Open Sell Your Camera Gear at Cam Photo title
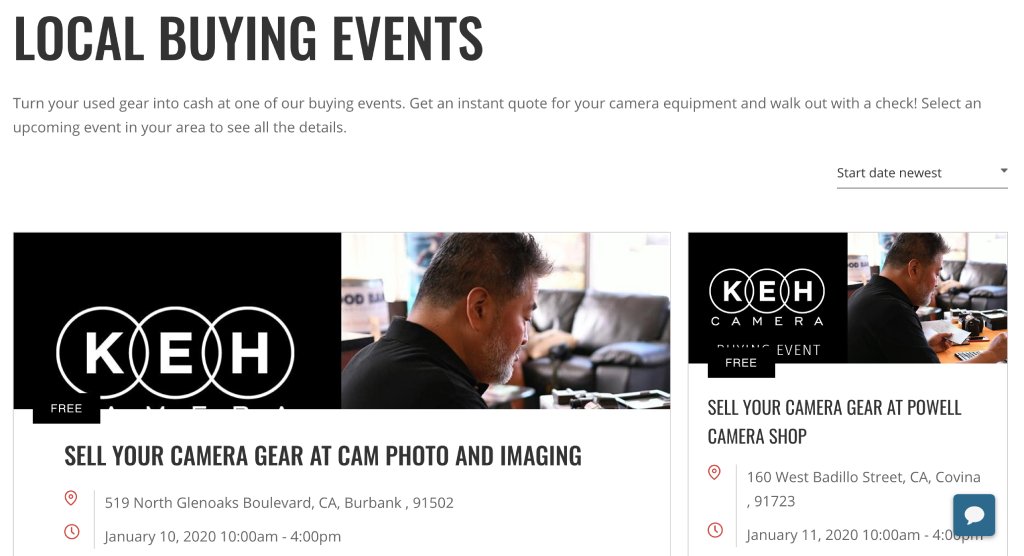1024x556 pixels. coord(323,456)
